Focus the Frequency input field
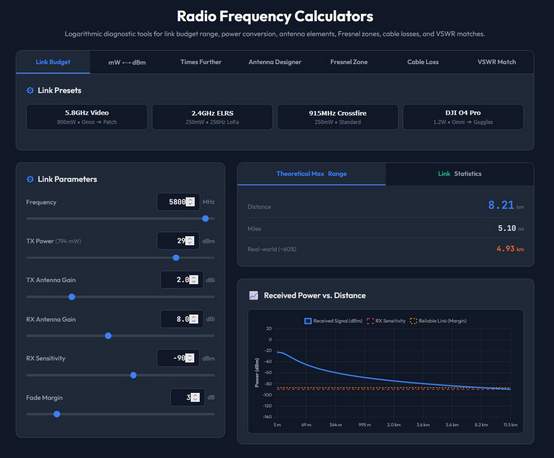The height and width of the screenshot is (458, 554). click(178, 202)
